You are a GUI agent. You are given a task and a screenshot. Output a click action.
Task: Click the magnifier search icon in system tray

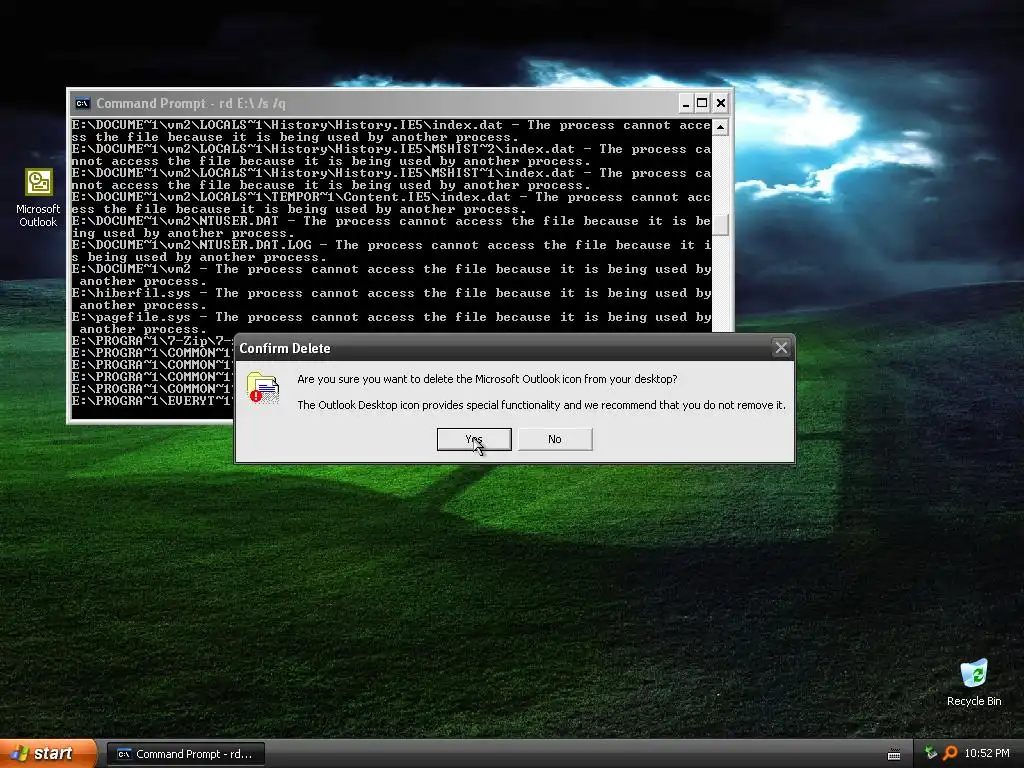[x=950, y=754]
